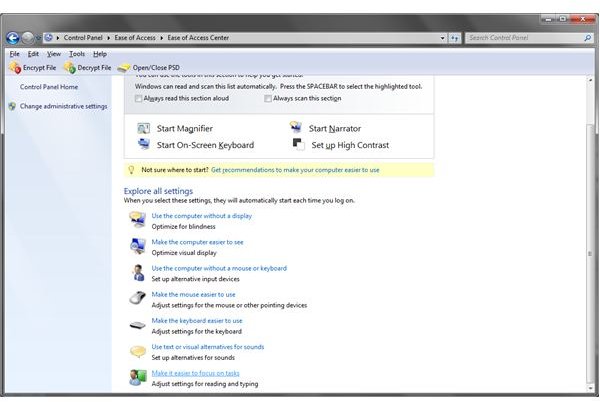Viewport: 600px width, 402px height.
Task: Click the High Contrast icon
Action: pyautogui.click(x=298, y=144)
